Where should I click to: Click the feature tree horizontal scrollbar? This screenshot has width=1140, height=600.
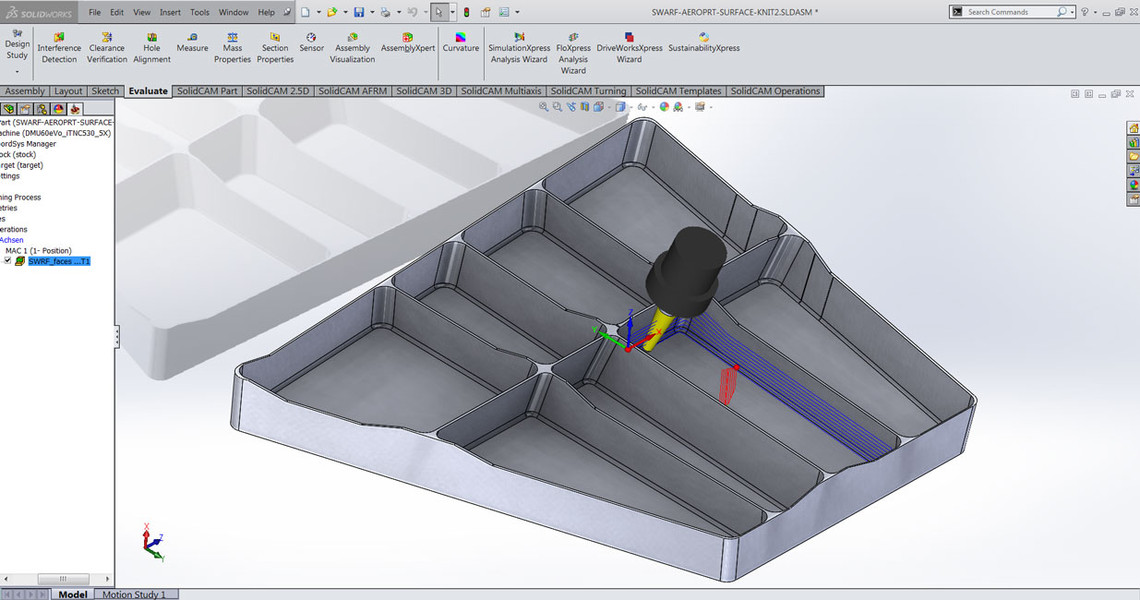click(x=63, y=579)
